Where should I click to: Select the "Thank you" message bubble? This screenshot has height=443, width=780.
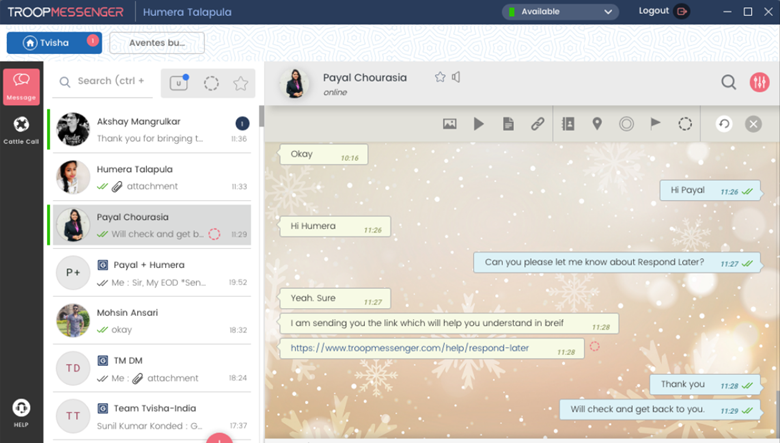[705, 384]
